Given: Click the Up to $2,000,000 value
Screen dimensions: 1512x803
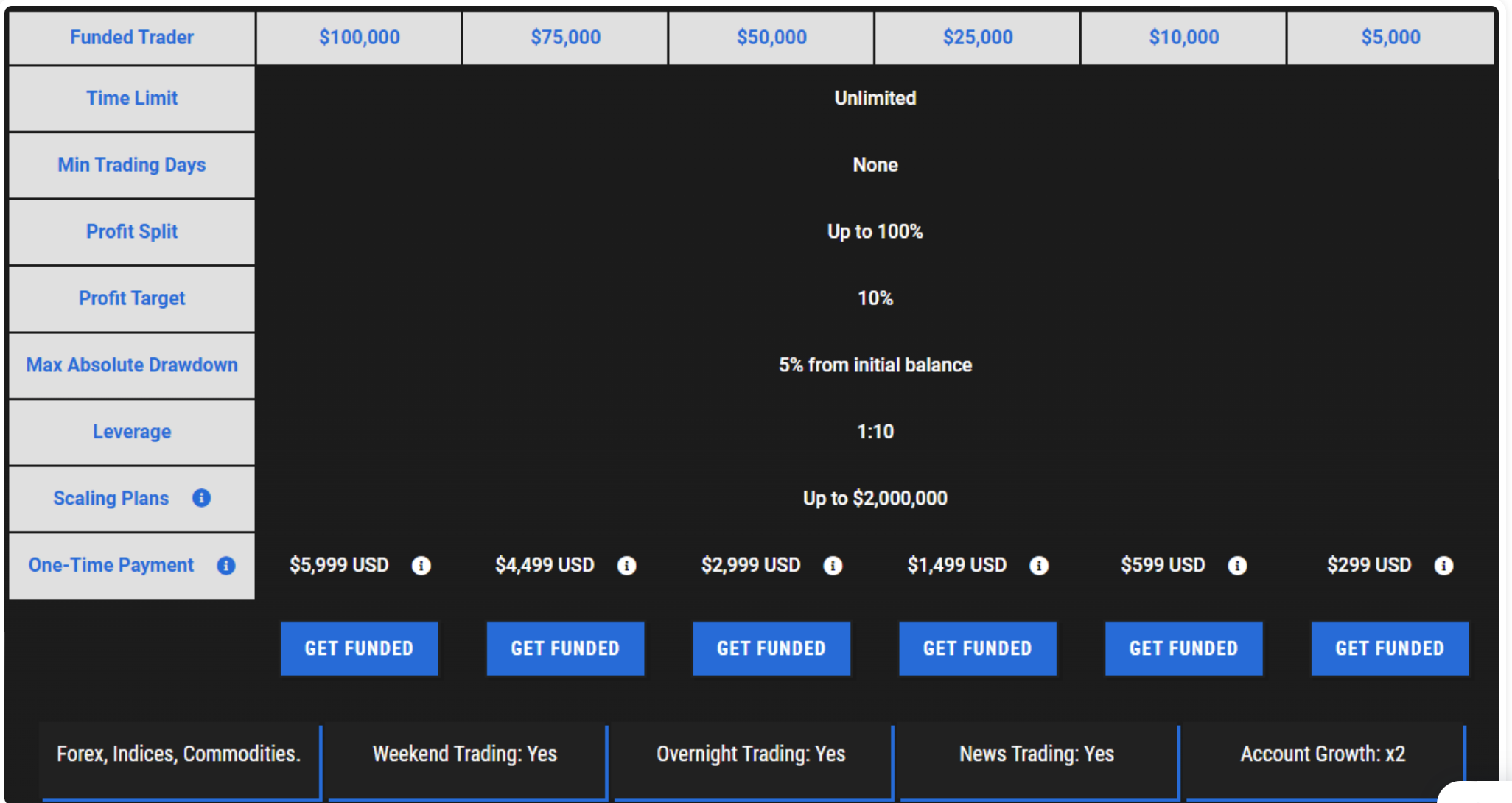Looking at the screenshot, I should (x=875, y=498).
